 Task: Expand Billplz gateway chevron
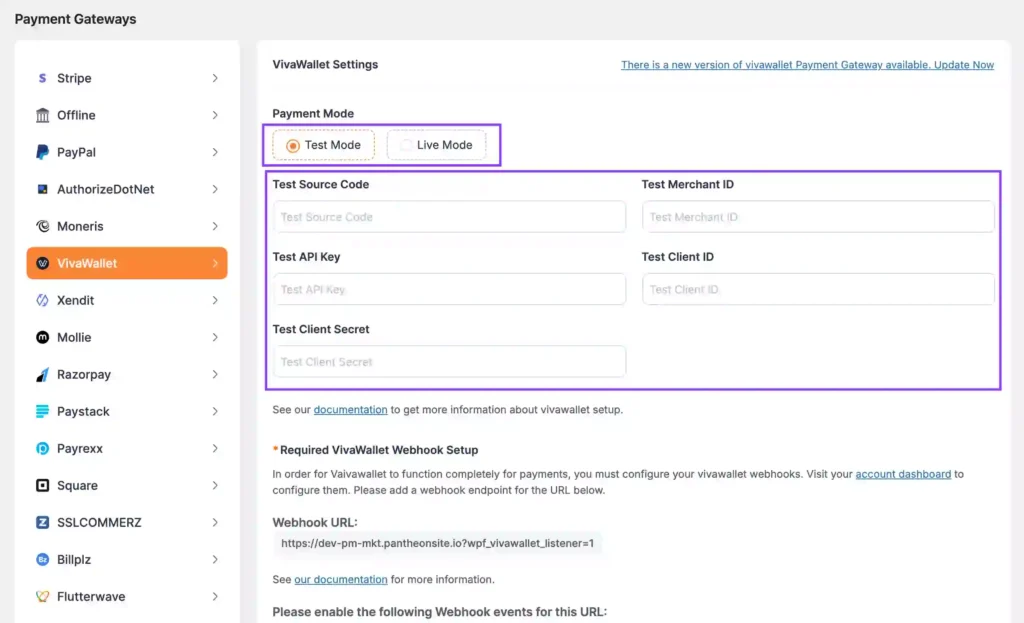(x=215, y=560)
